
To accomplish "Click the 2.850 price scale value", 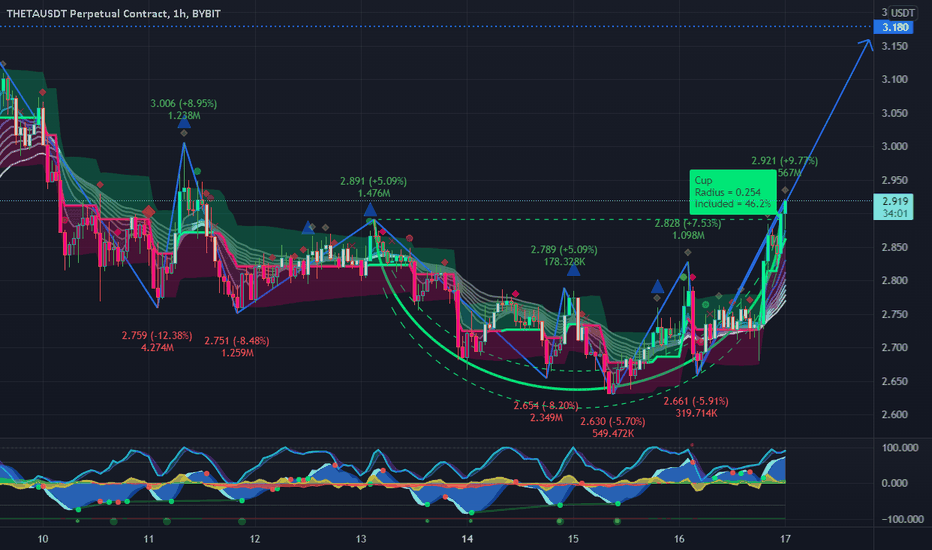I will (895, 247).
